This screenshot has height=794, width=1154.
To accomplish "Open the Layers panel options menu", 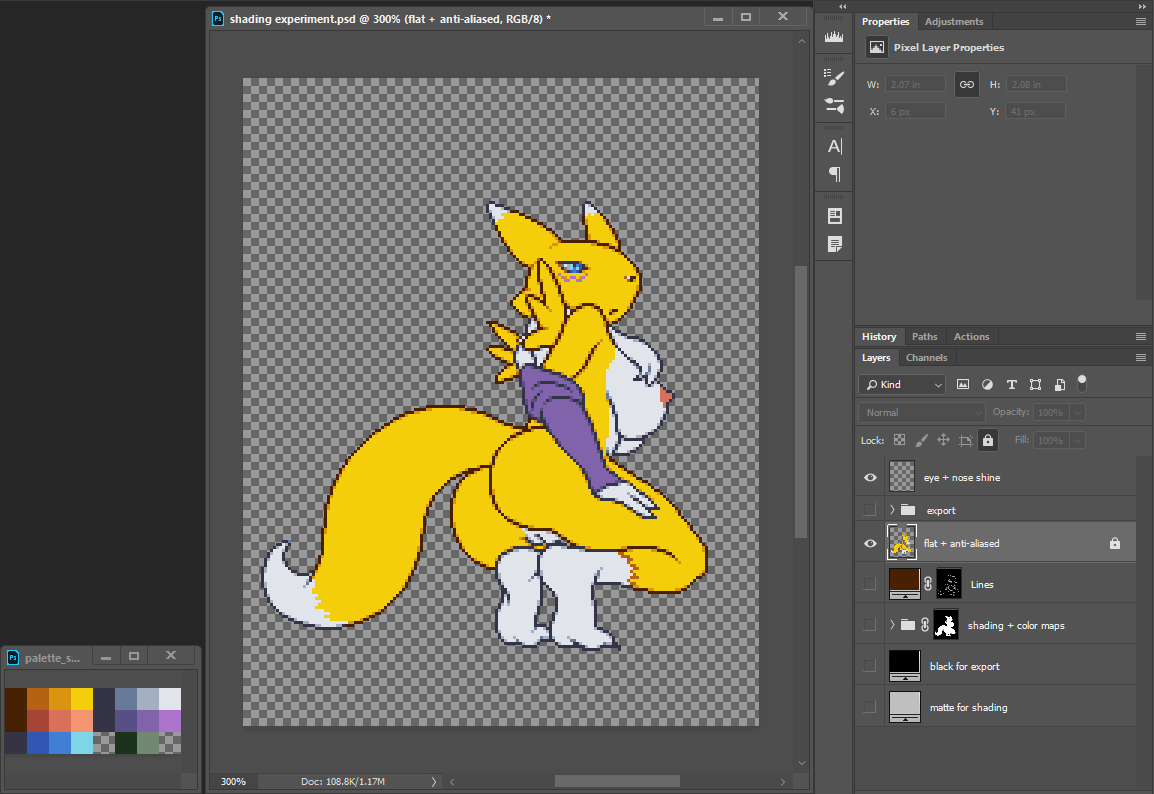I will pyautogui.click(x=1140, y=358).
